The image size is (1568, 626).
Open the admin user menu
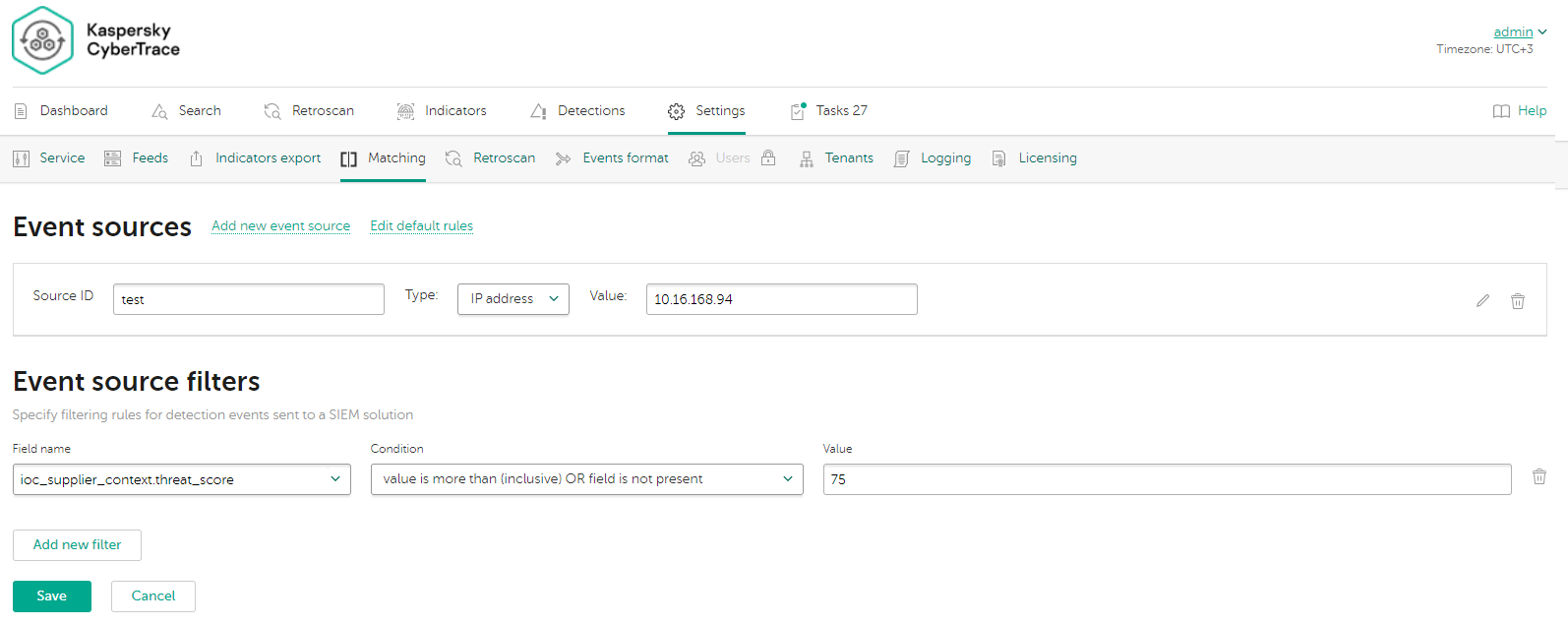click(1519, 32)
